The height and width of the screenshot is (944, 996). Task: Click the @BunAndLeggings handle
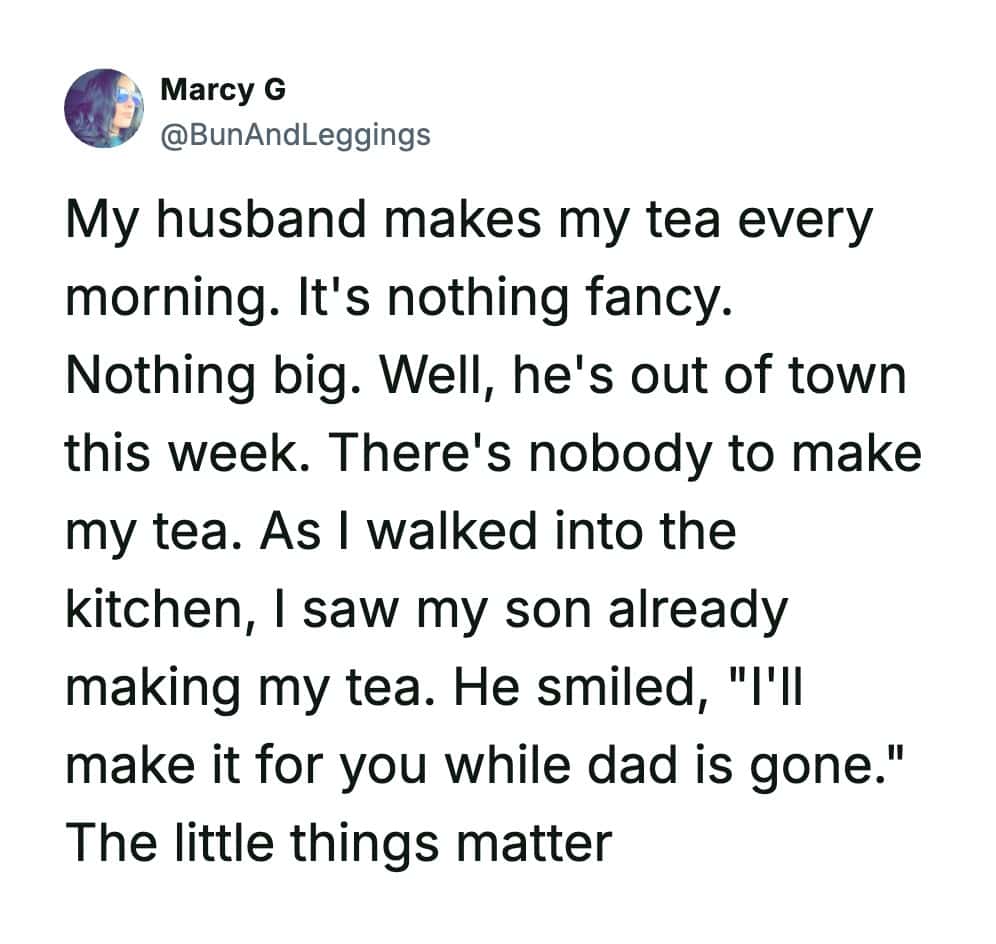(295, 133)
